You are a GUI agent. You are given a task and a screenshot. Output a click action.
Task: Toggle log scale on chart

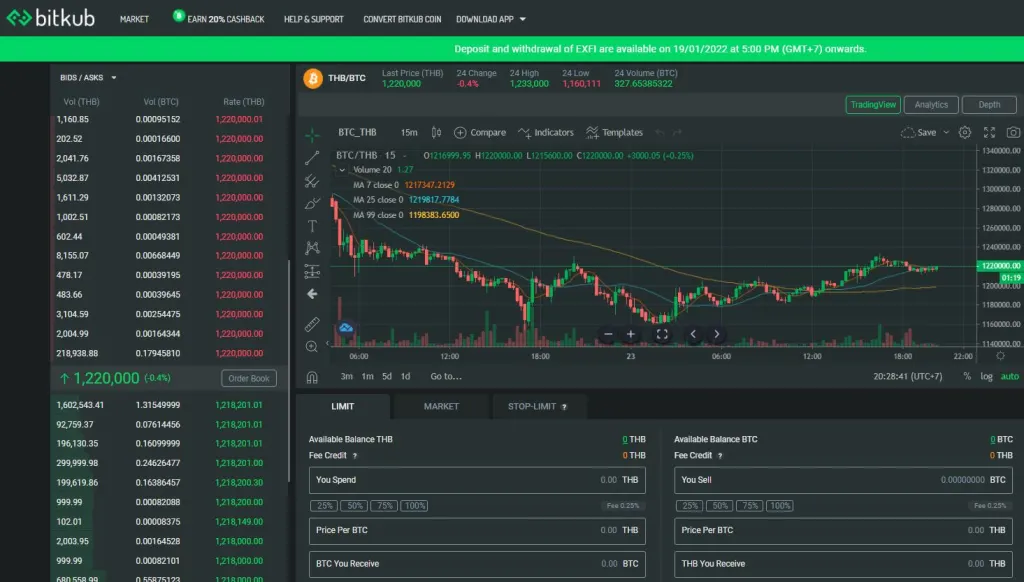986,377
